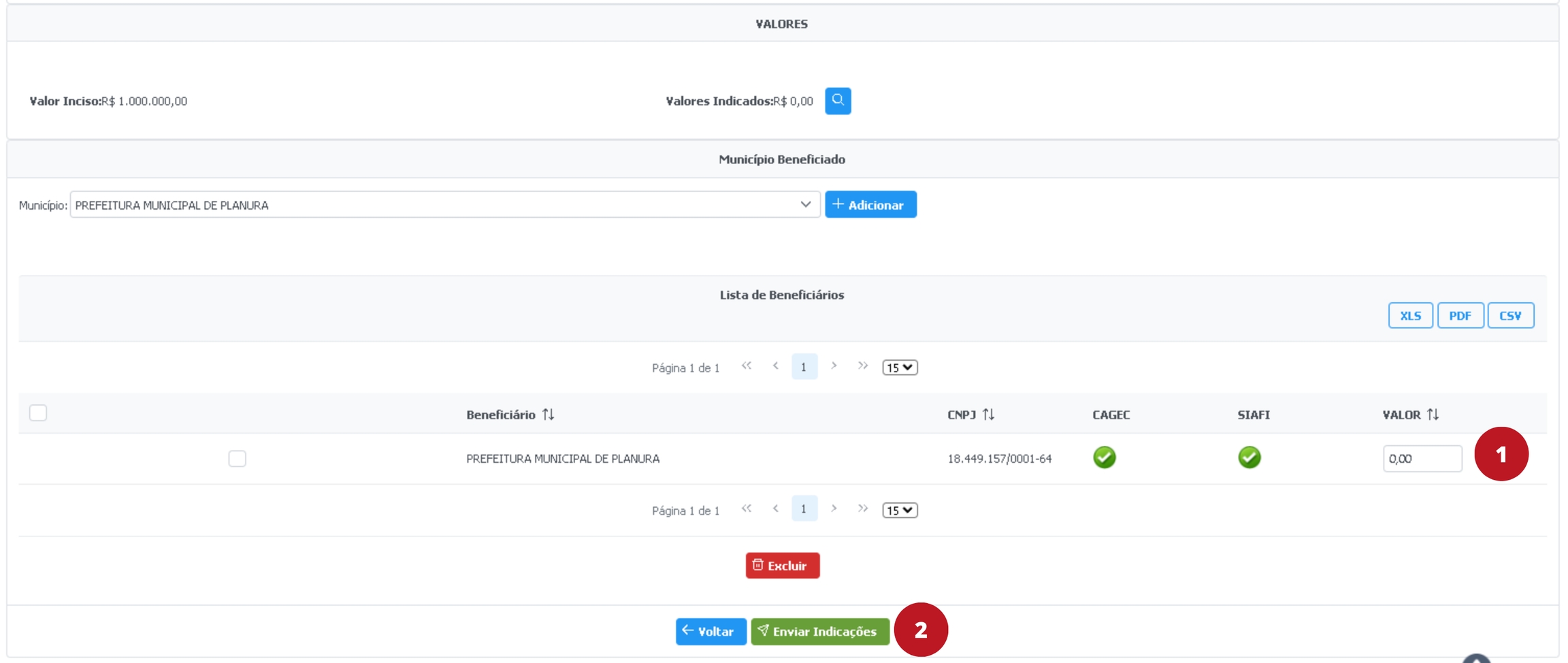Sort table by VALOR column arrows
The image size is (1568, 663).
[x=1433, y=415]
